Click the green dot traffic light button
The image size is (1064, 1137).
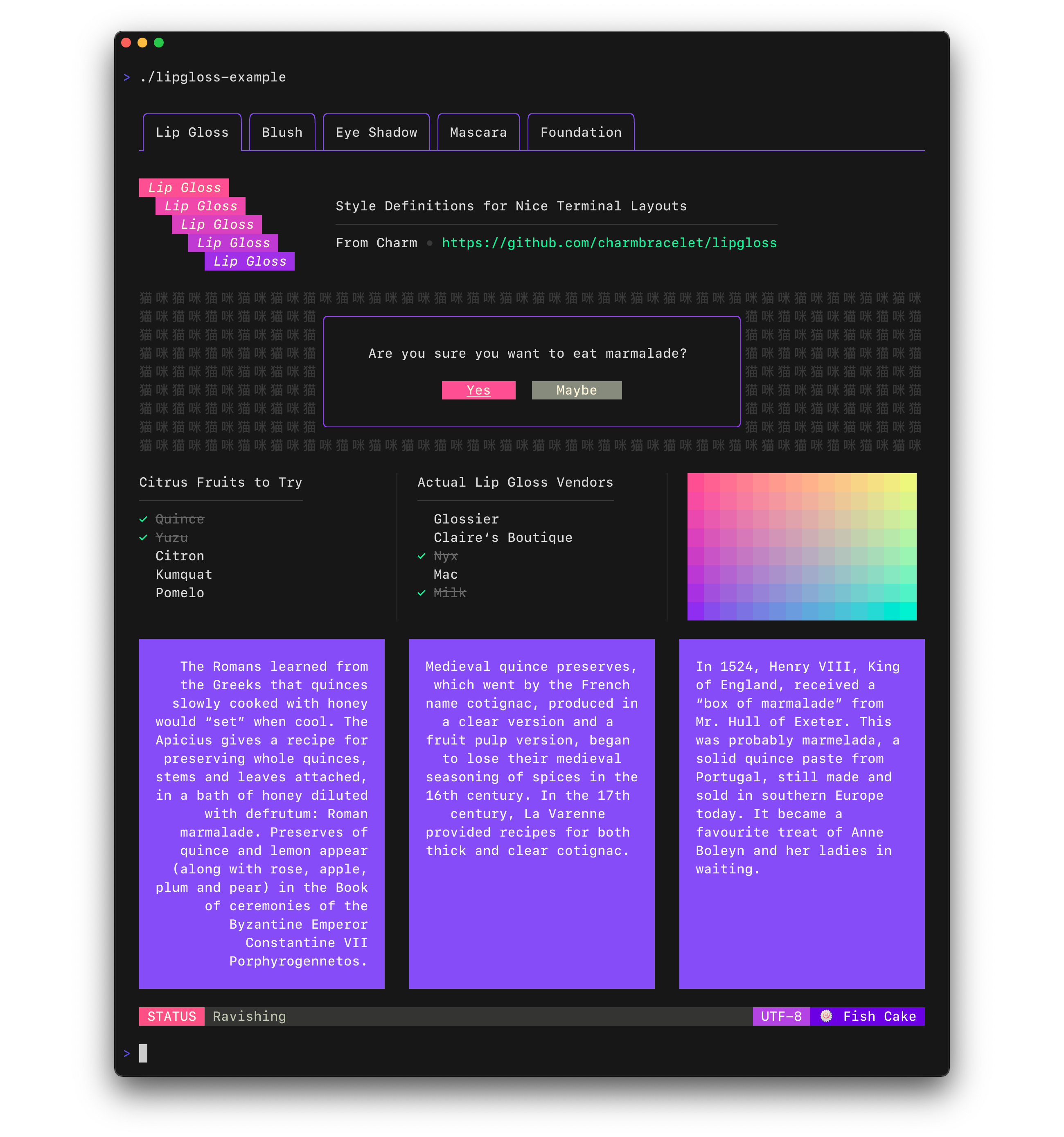coord(159,42)
